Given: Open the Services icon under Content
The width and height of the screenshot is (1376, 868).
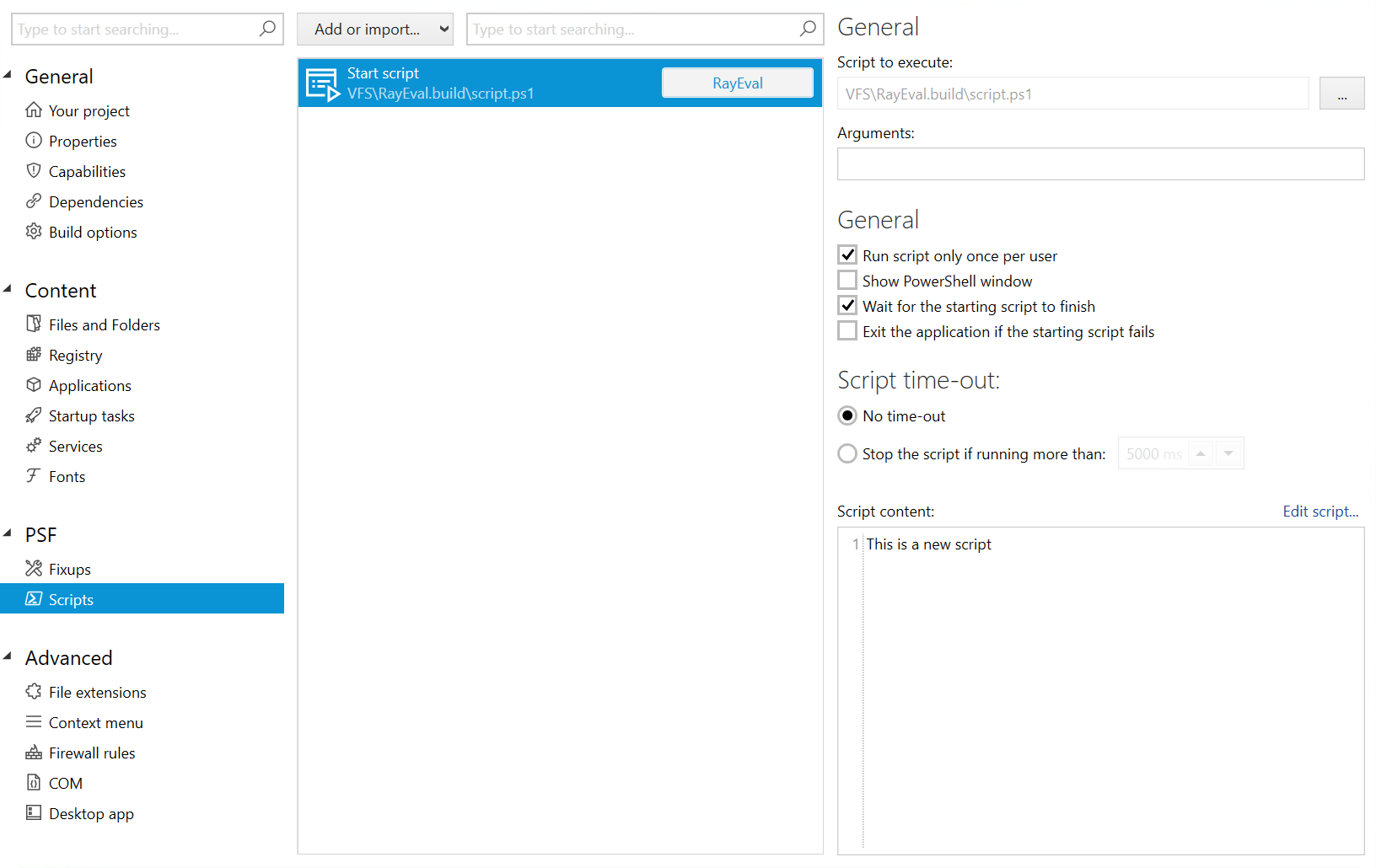Looking at the screenshot, I should point(34,446).
